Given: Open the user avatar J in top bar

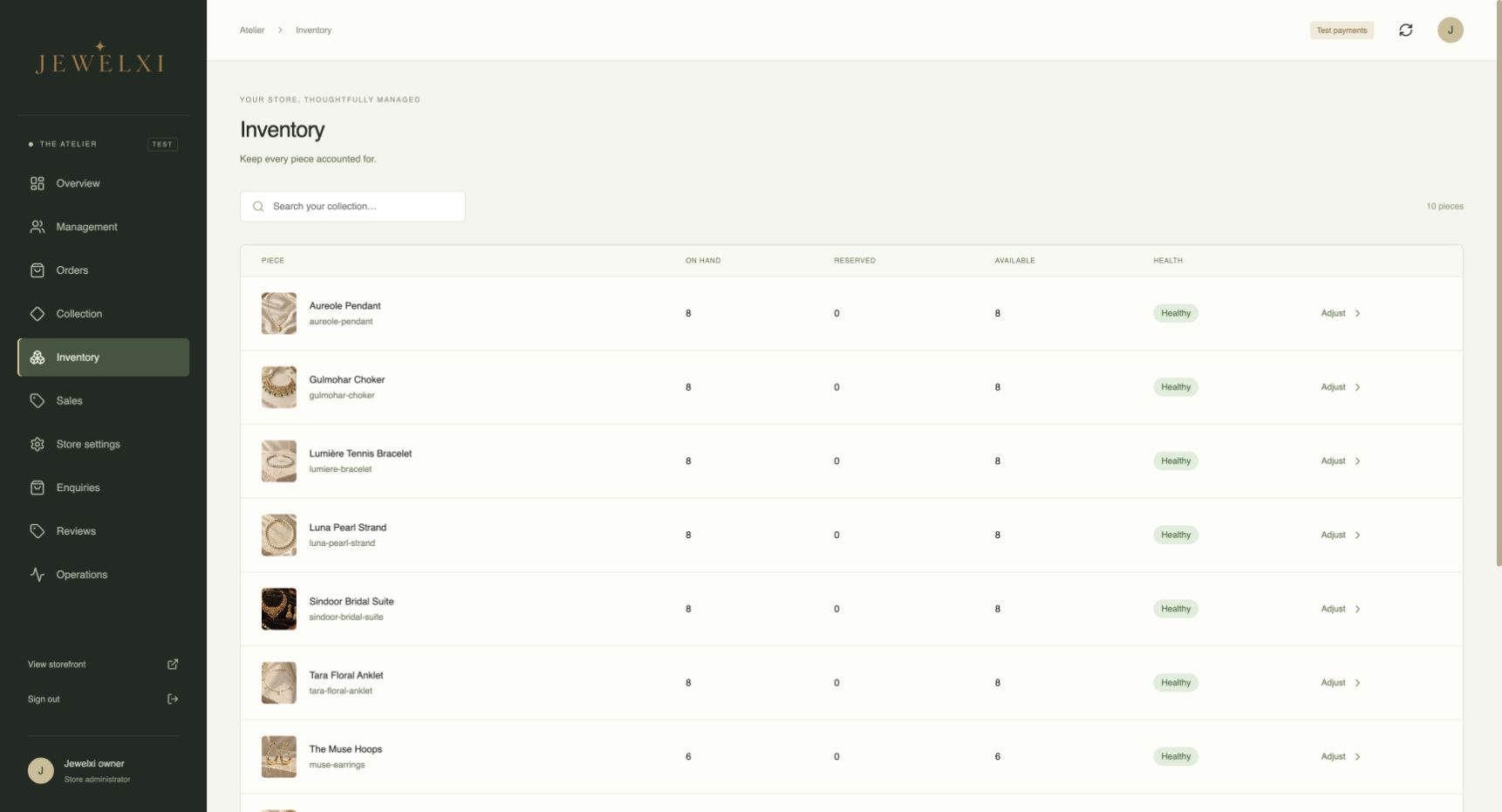Looking at the screenshot, I should pos(1451,31).
